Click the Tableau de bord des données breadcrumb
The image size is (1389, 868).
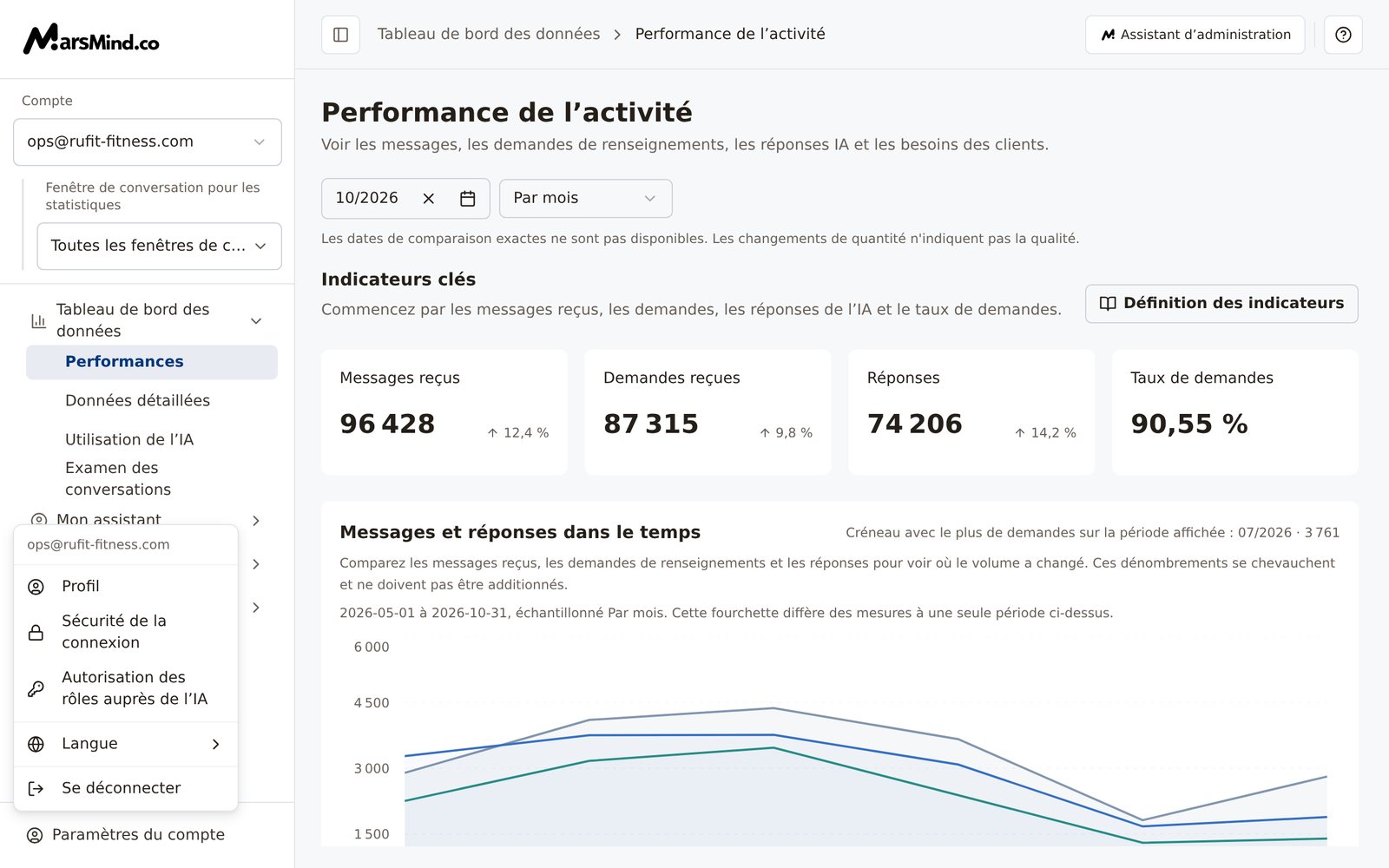click(x=489, y=34)
